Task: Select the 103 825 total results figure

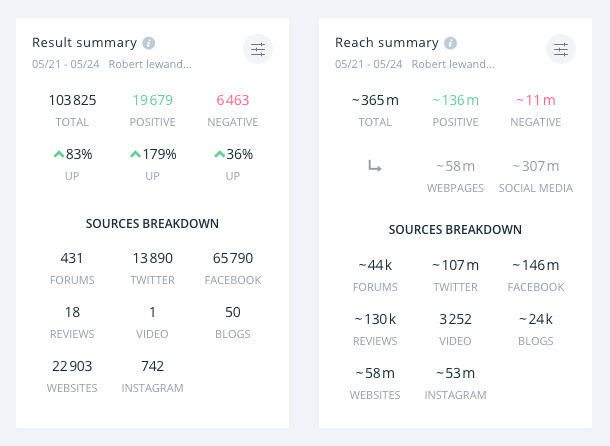Action: point(72,100)
